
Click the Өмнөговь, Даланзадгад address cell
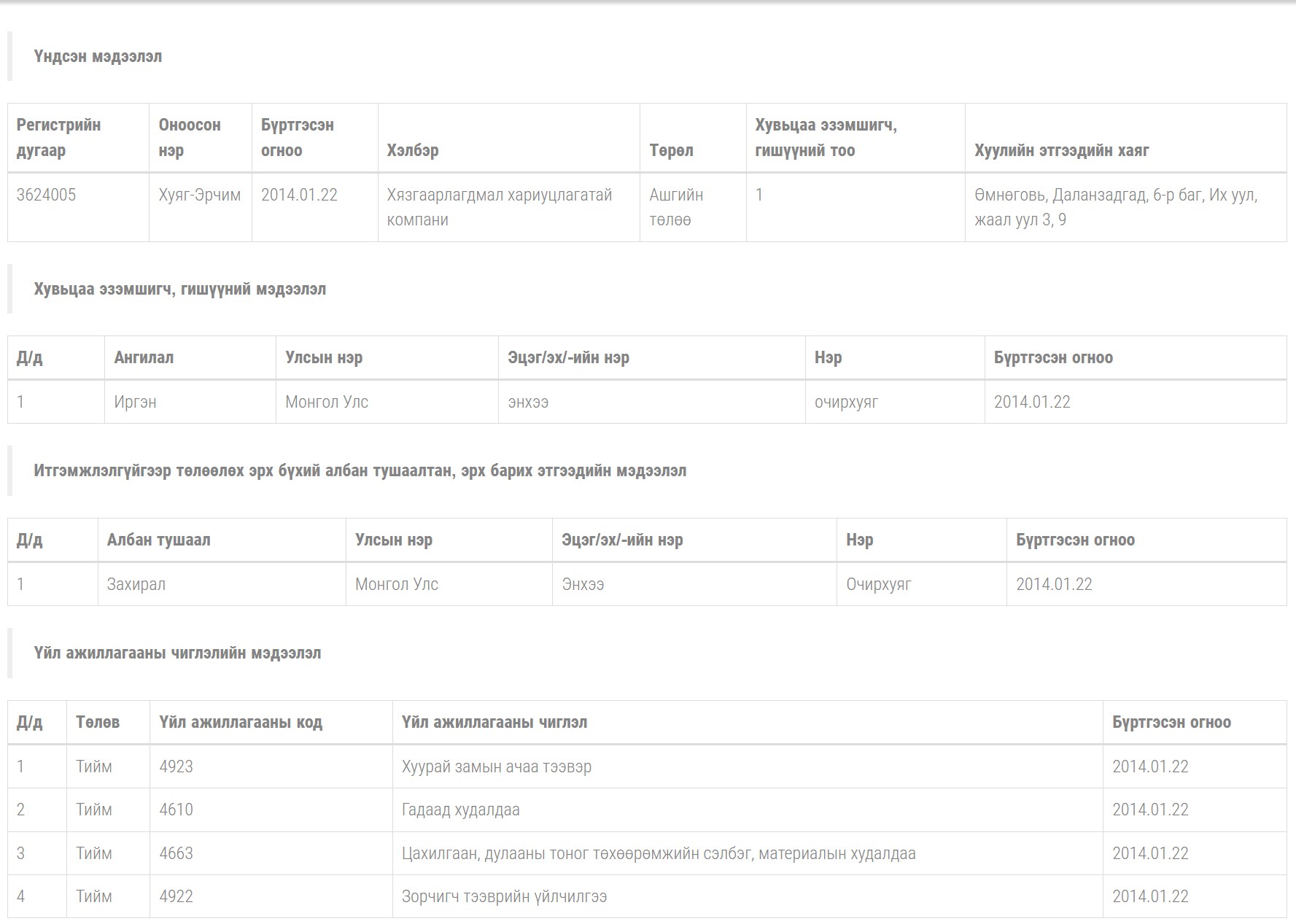click(x=1115, y=207)
